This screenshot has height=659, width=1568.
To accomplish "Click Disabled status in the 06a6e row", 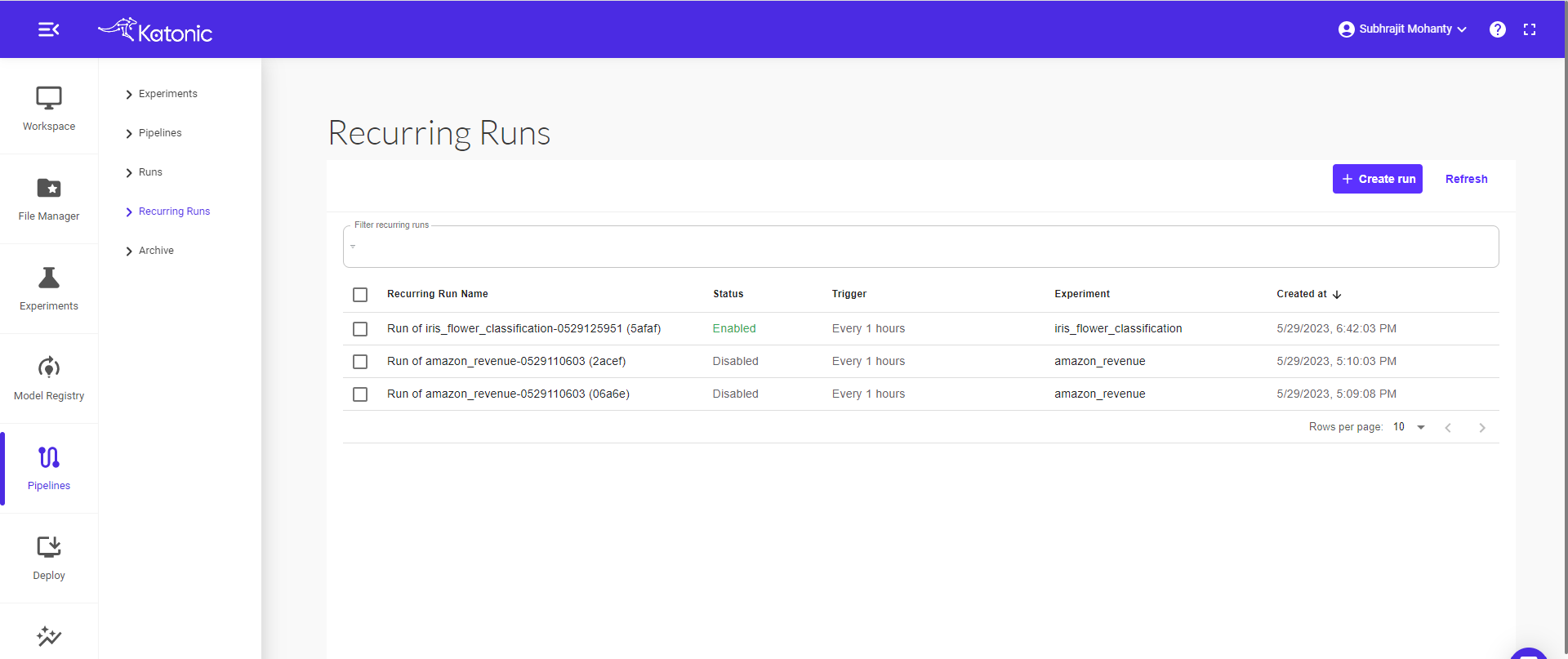I will tap(735, 394).
